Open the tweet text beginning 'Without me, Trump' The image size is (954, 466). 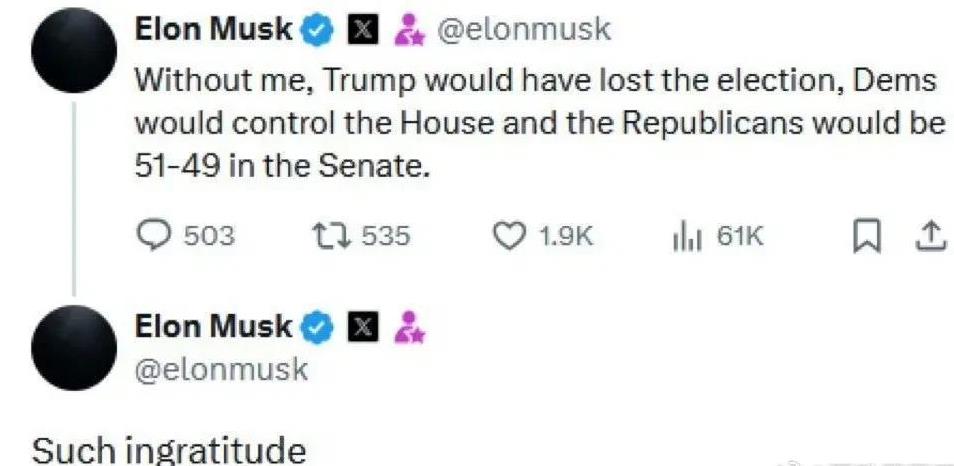pyautogui.click(x=541, y=124)
